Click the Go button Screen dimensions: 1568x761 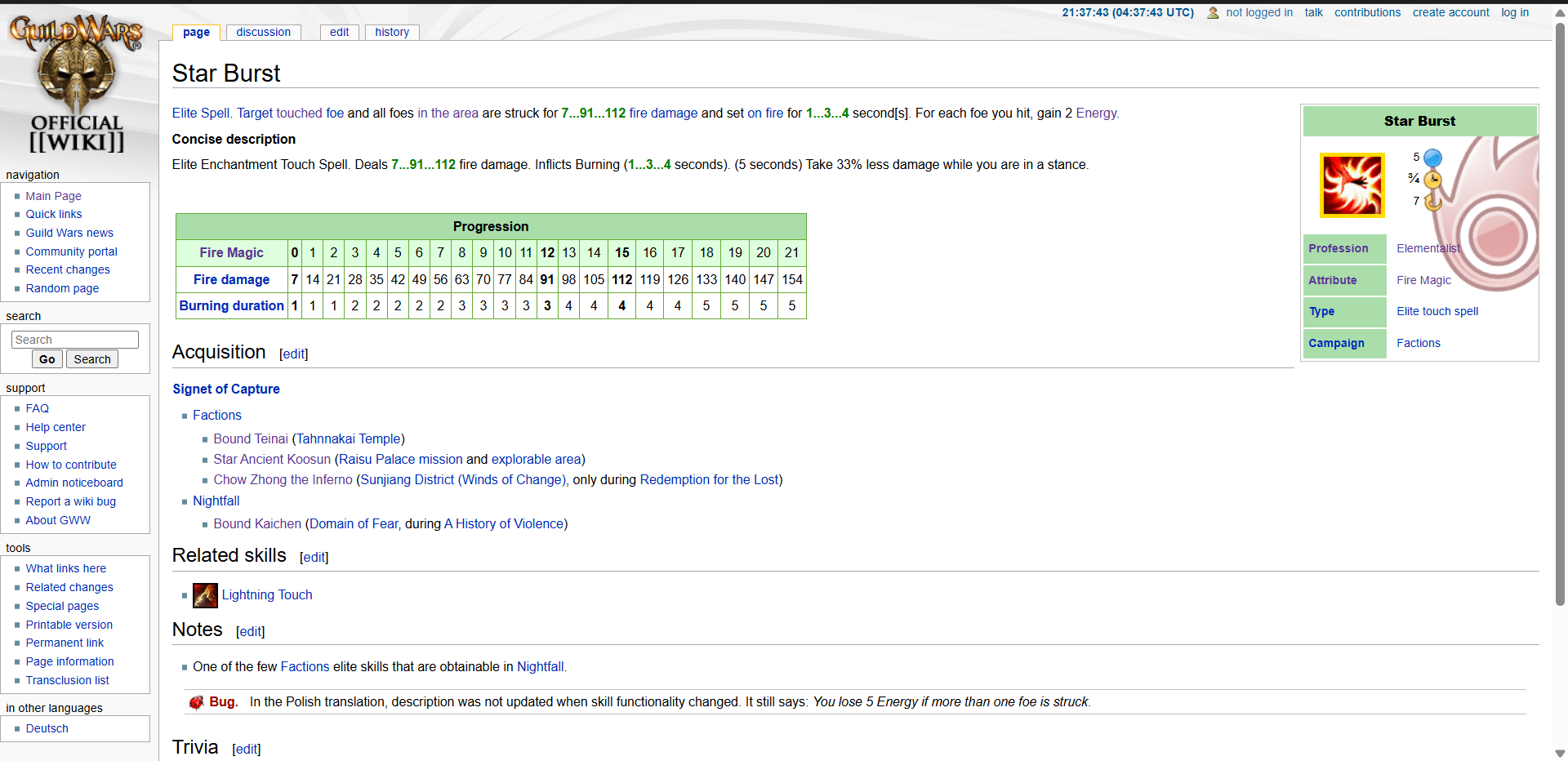(x=47, y=359)
